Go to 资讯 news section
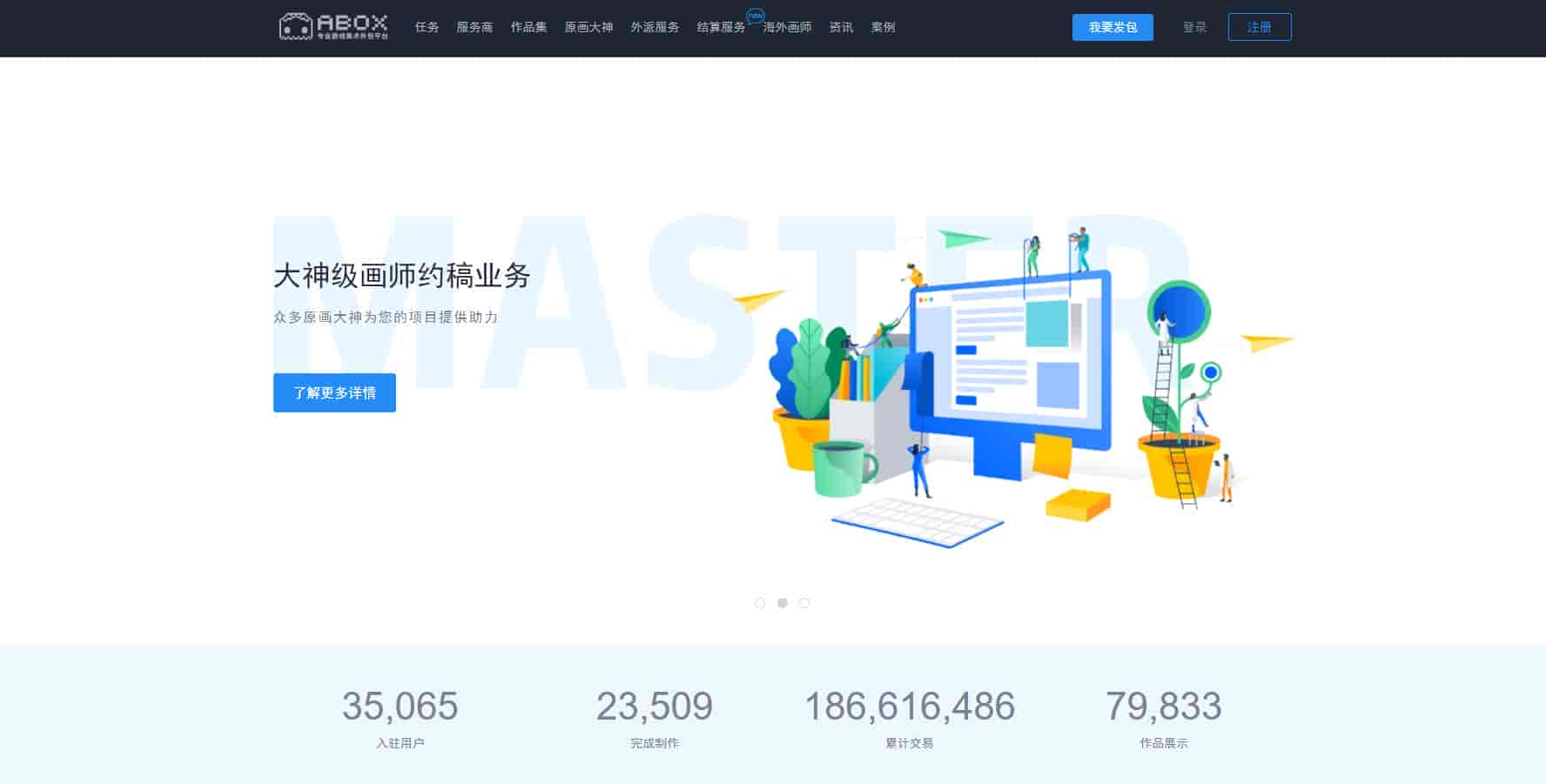1546x784 pixels. (x=841, y=27)
